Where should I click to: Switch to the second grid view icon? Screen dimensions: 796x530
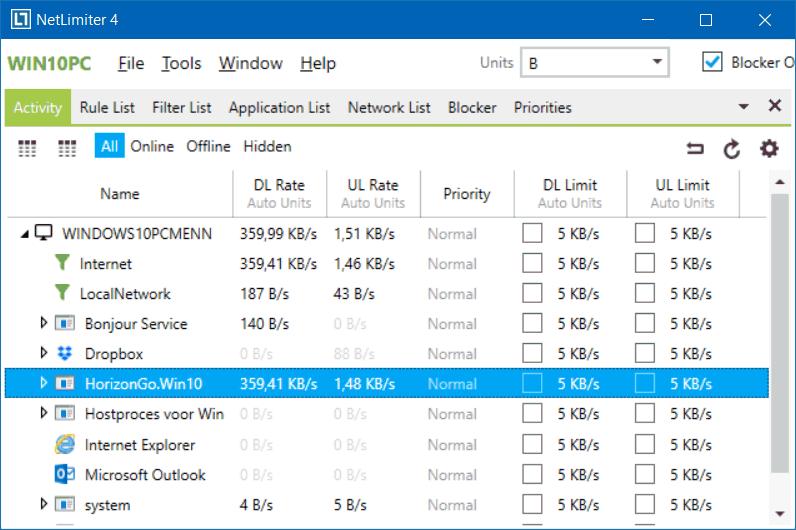67,148
